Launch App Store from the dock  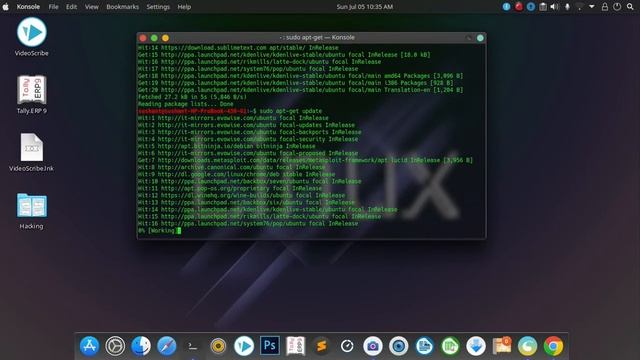pos(89,346)
